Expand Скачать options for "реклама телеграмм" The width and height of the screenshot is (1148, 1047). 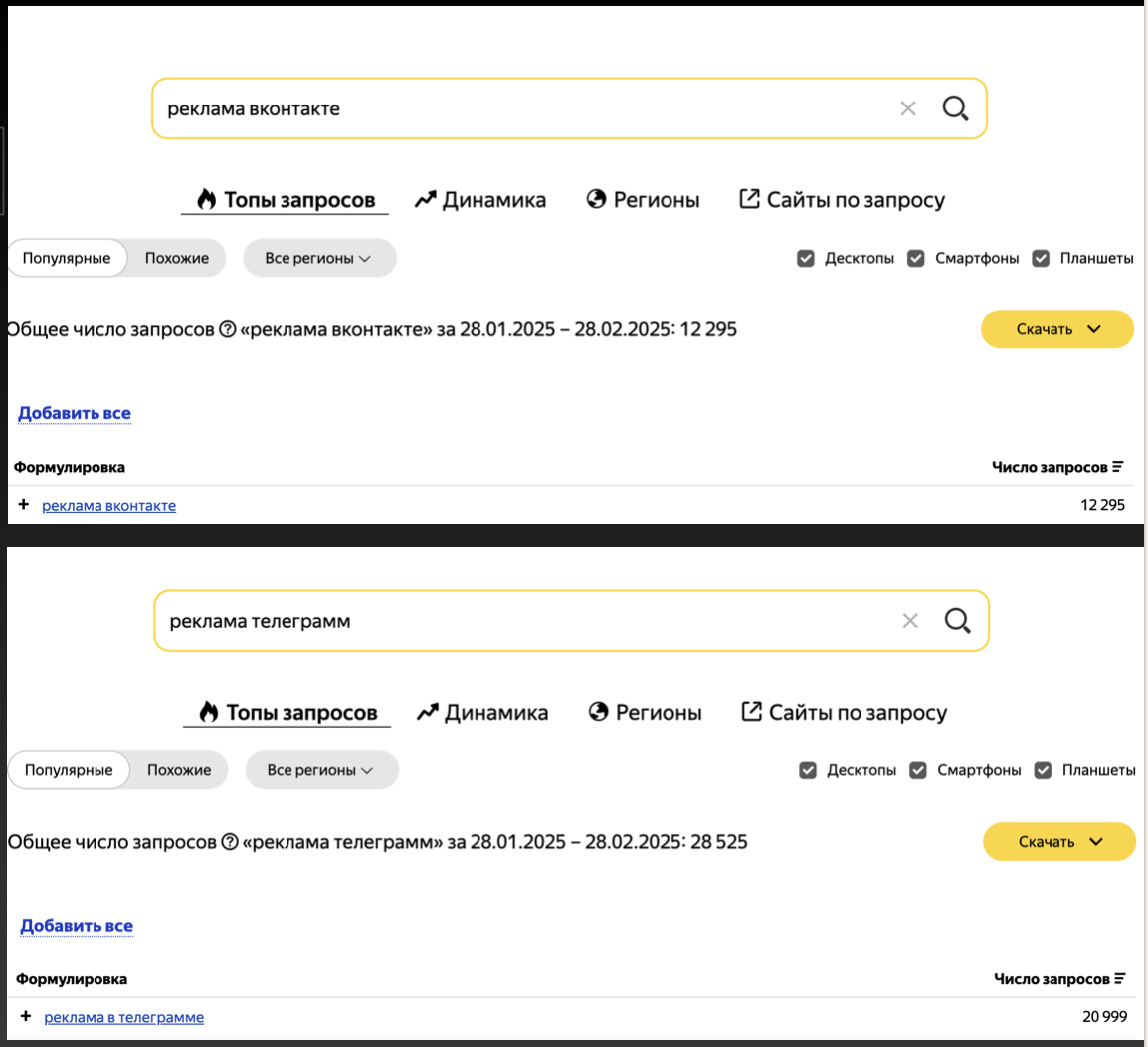(x=1059, y=841)
